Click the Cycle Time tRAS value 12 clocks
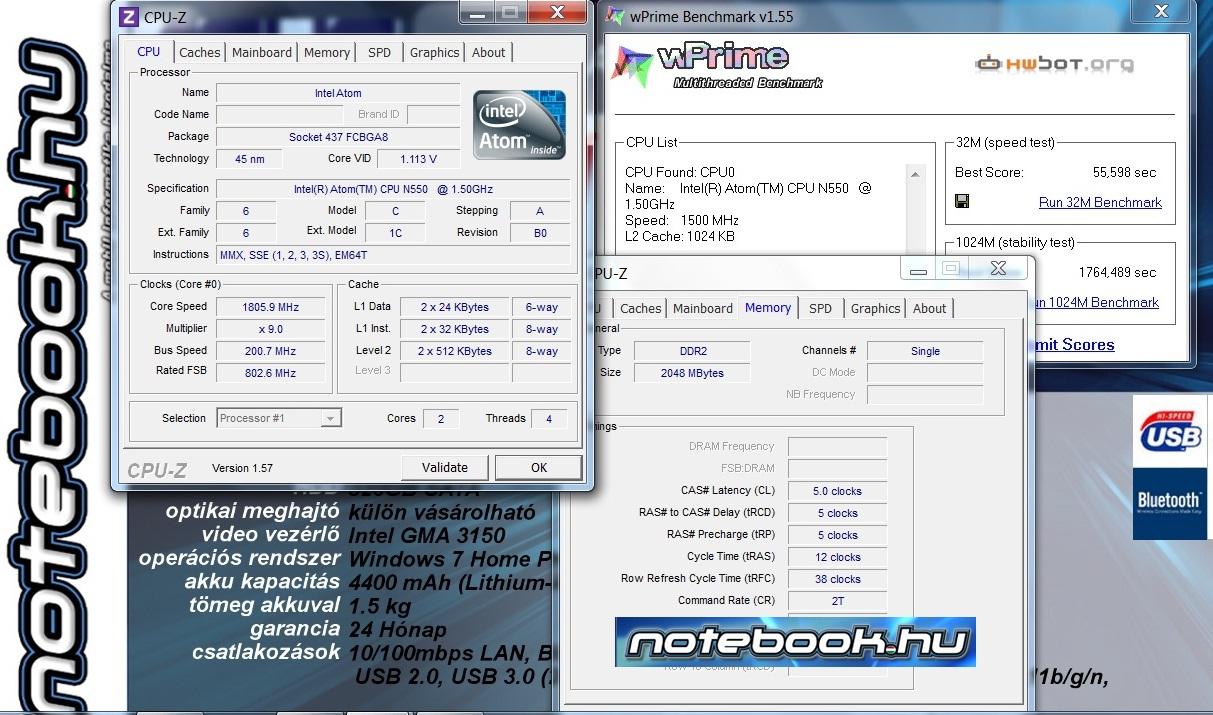The width and height of the screenshot is (1213, 715). pos(837,557)
